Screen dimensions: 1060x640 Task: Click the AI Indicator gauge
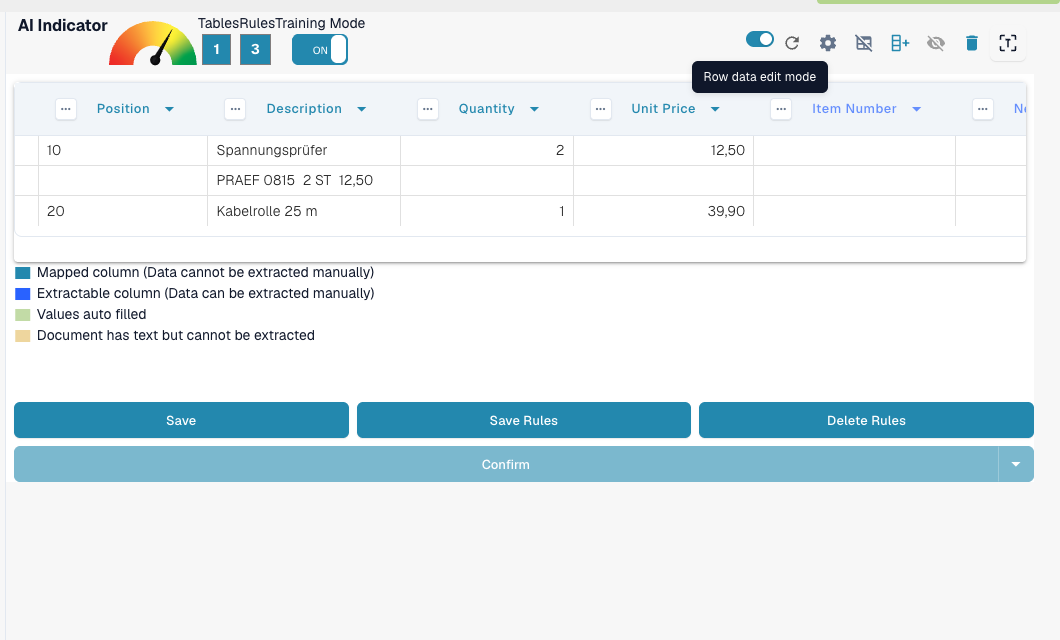click(153, 43)
